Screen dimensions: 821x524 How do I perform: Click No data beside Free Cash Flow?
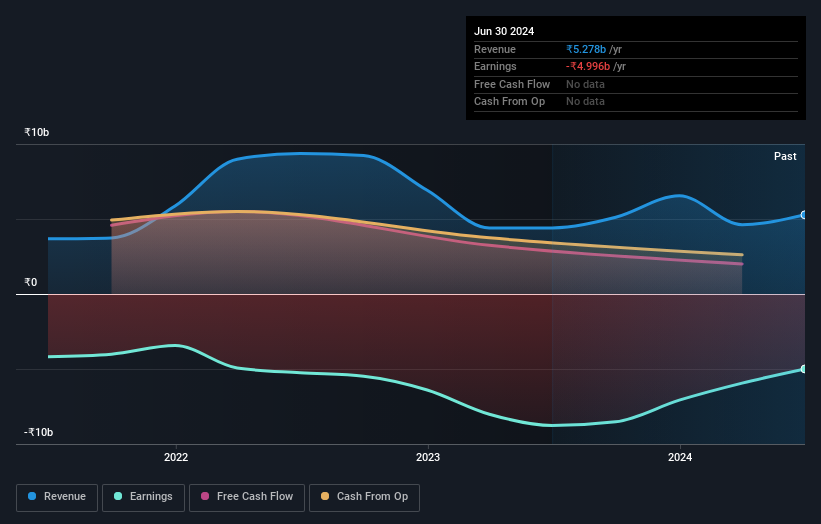[x=585, y=84]
